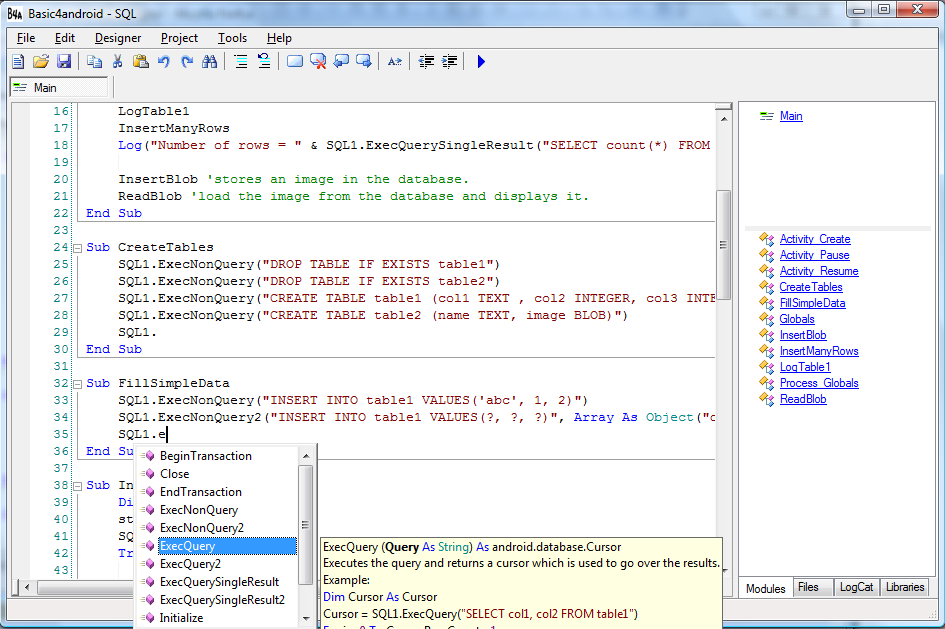This screenshot has width=945, height=629.
Task: Open a project using the folder icon
Action: point(41,61)
